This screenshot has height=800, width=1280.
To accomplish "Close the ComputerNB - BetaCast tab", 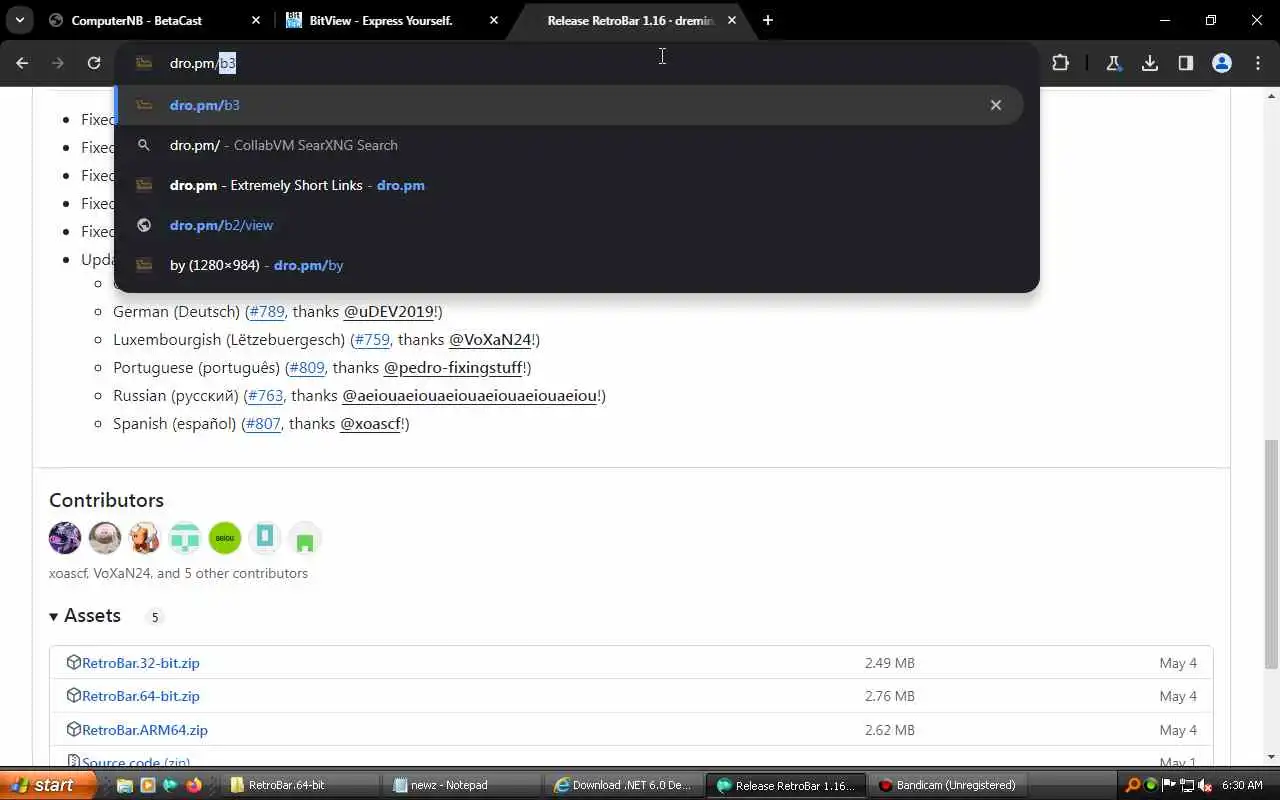I will [256, 20].
